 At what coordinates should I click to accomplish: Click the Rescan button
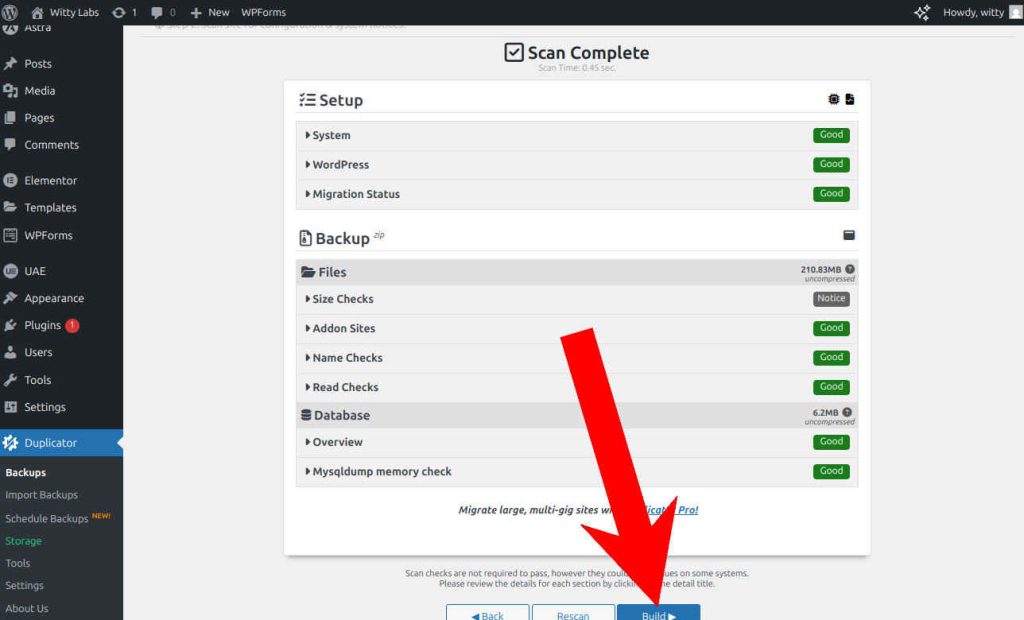(x=573, y=613)
